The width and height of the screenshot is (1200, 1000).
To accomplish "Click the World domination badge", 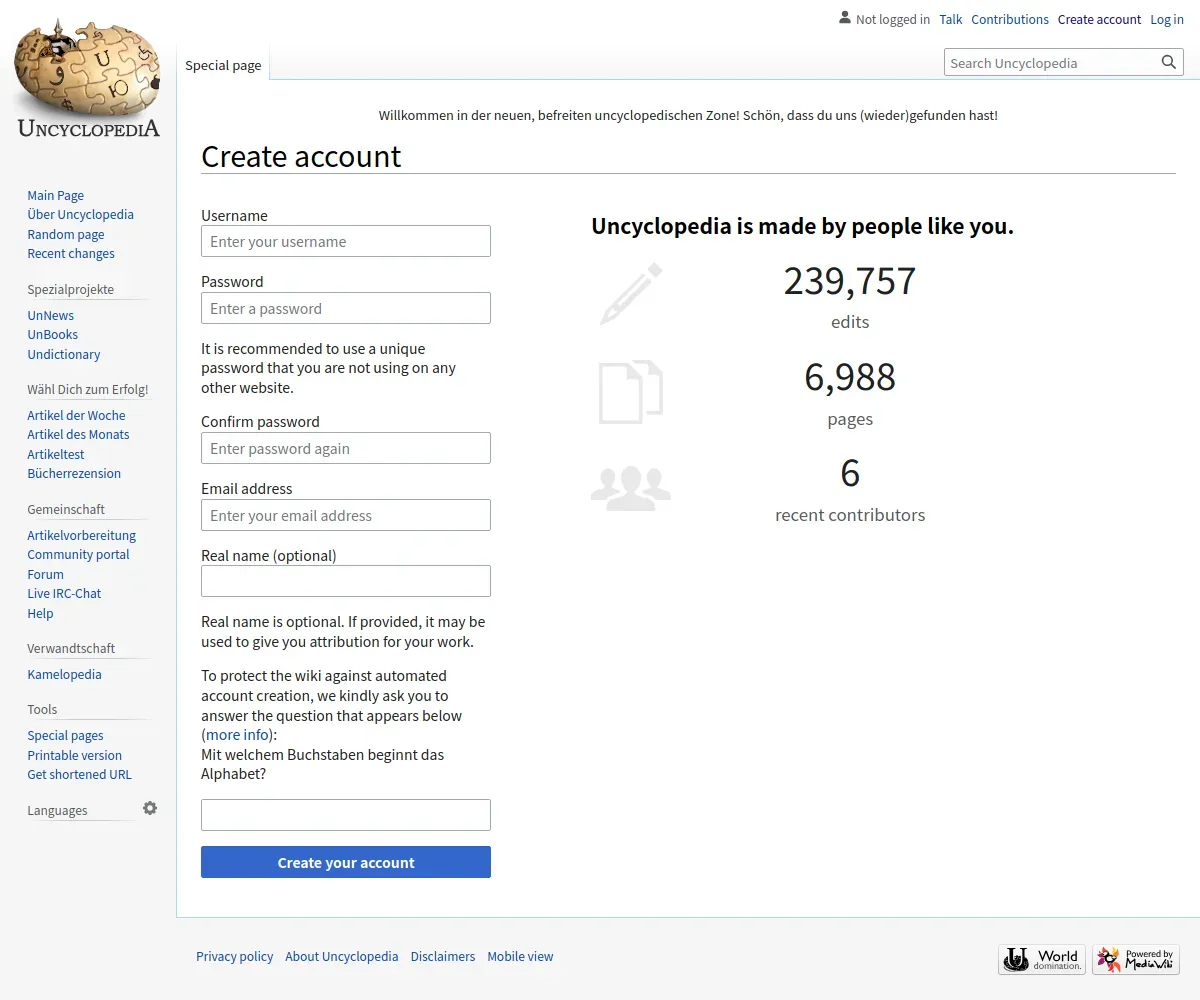I will pos(1041,960).
